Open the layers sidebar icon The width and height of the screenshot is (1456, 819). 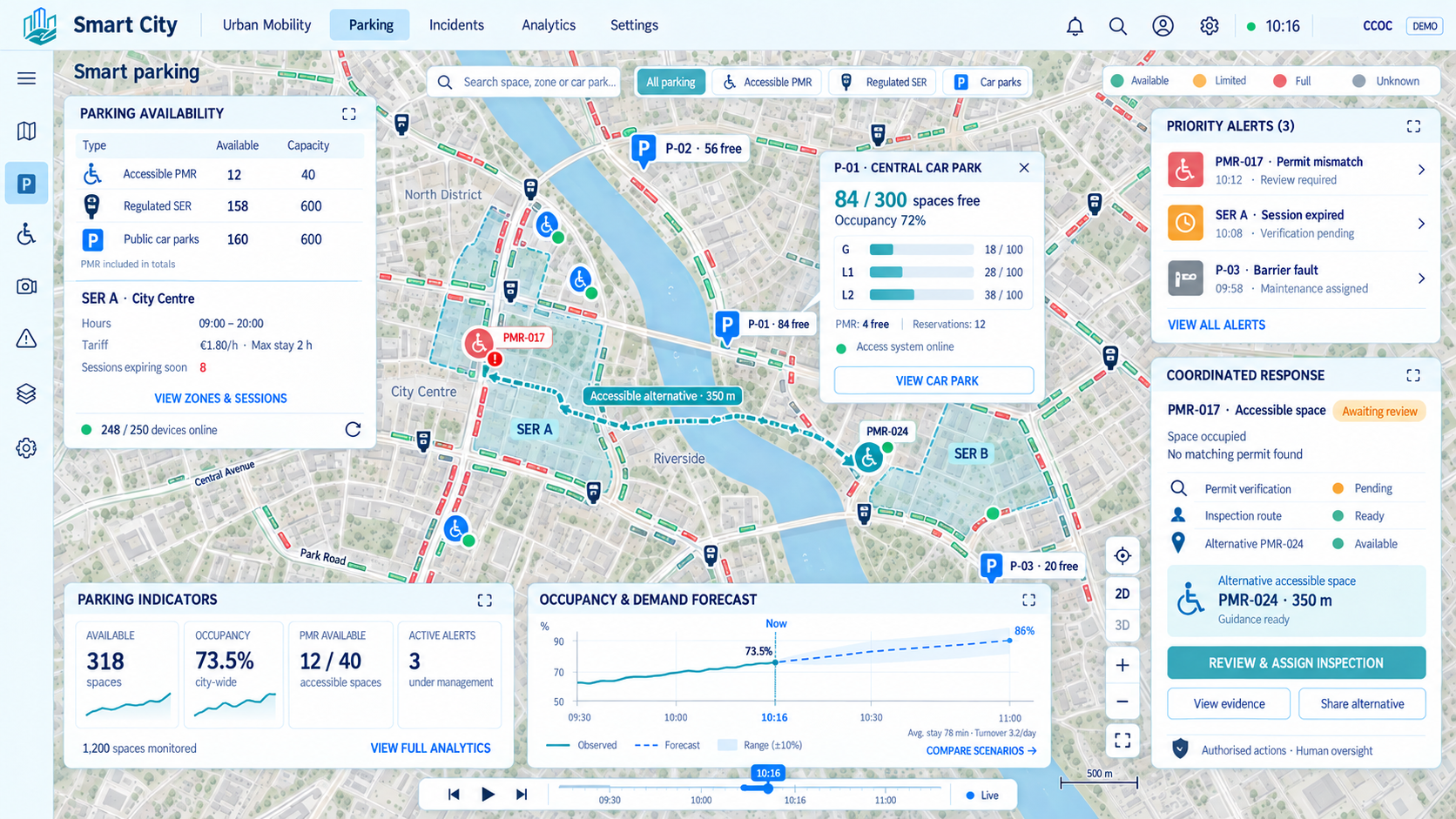[x=27, y=393]
